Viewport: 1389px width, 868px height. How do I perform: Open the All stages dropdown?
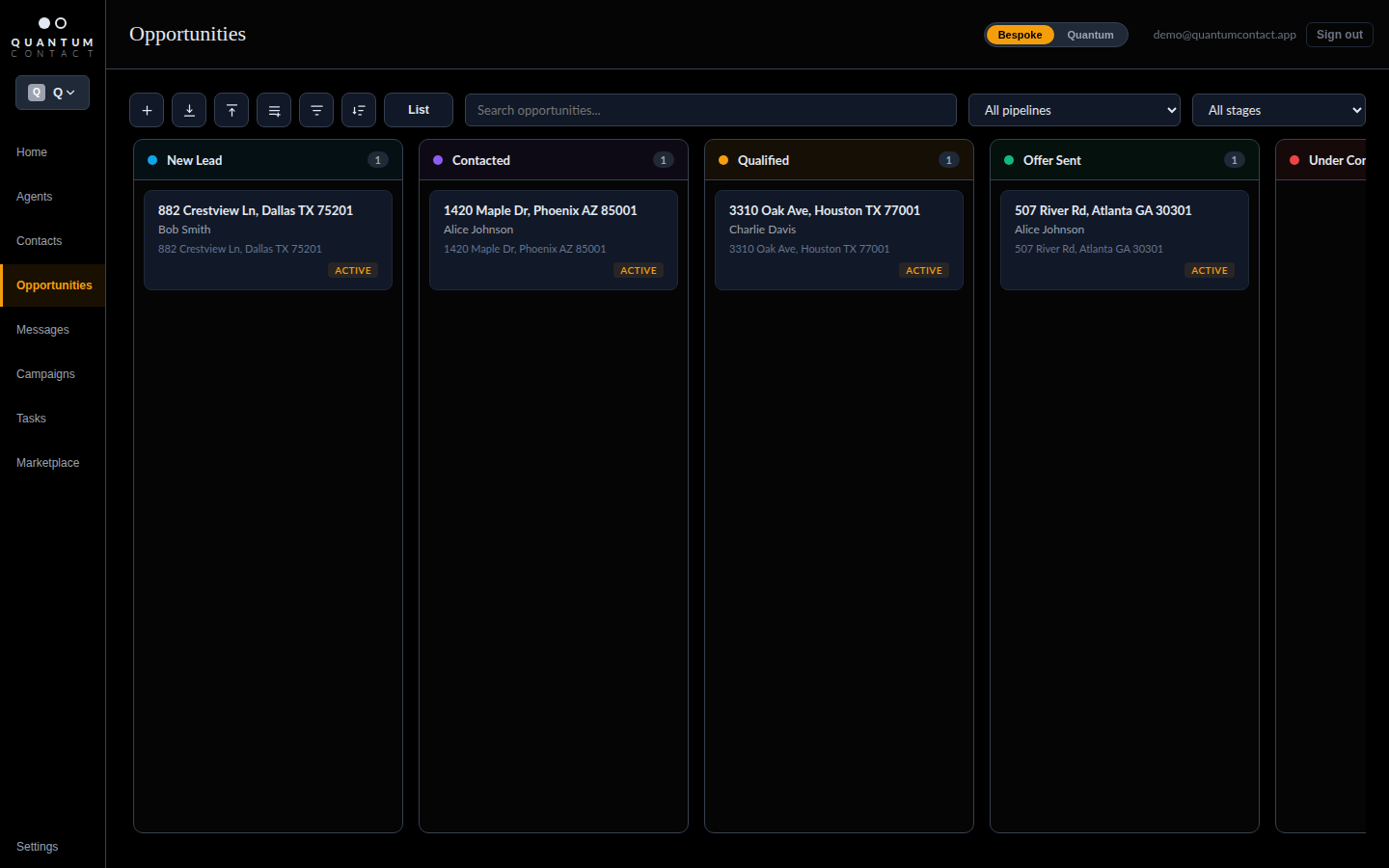(1279, 110)
